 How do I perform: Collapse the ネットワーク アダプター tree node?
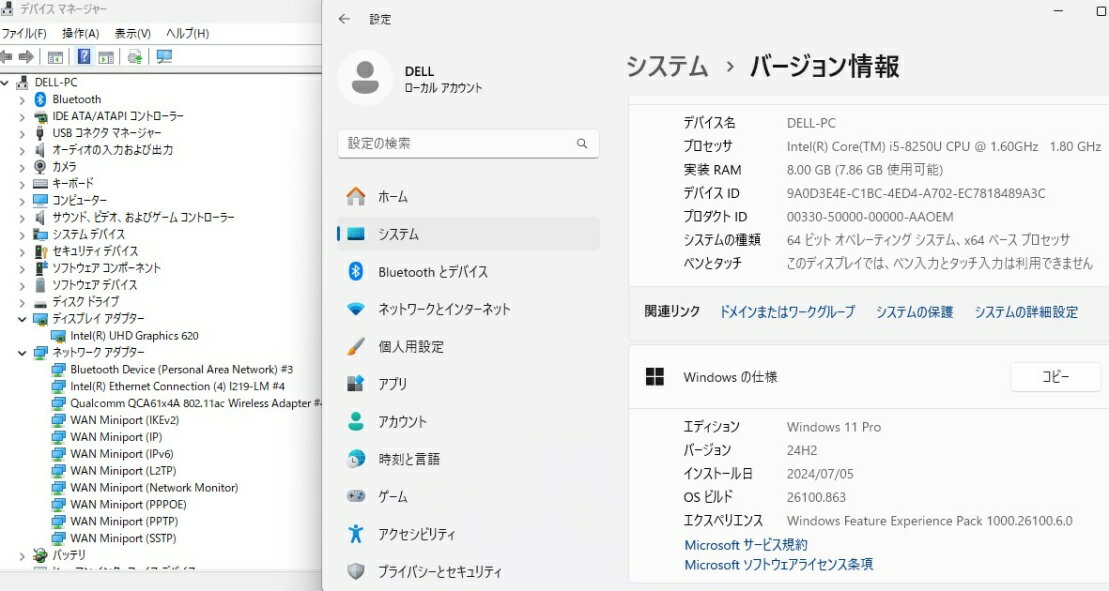22,353
